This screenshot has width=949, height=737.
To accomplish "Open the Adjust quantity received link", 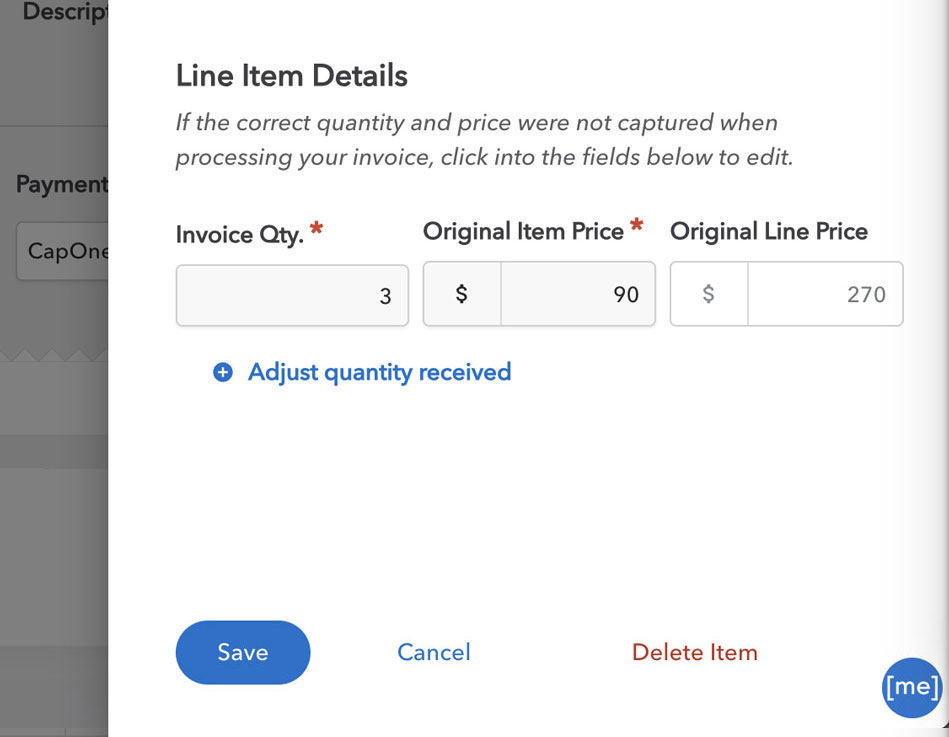I will (379, 372).
